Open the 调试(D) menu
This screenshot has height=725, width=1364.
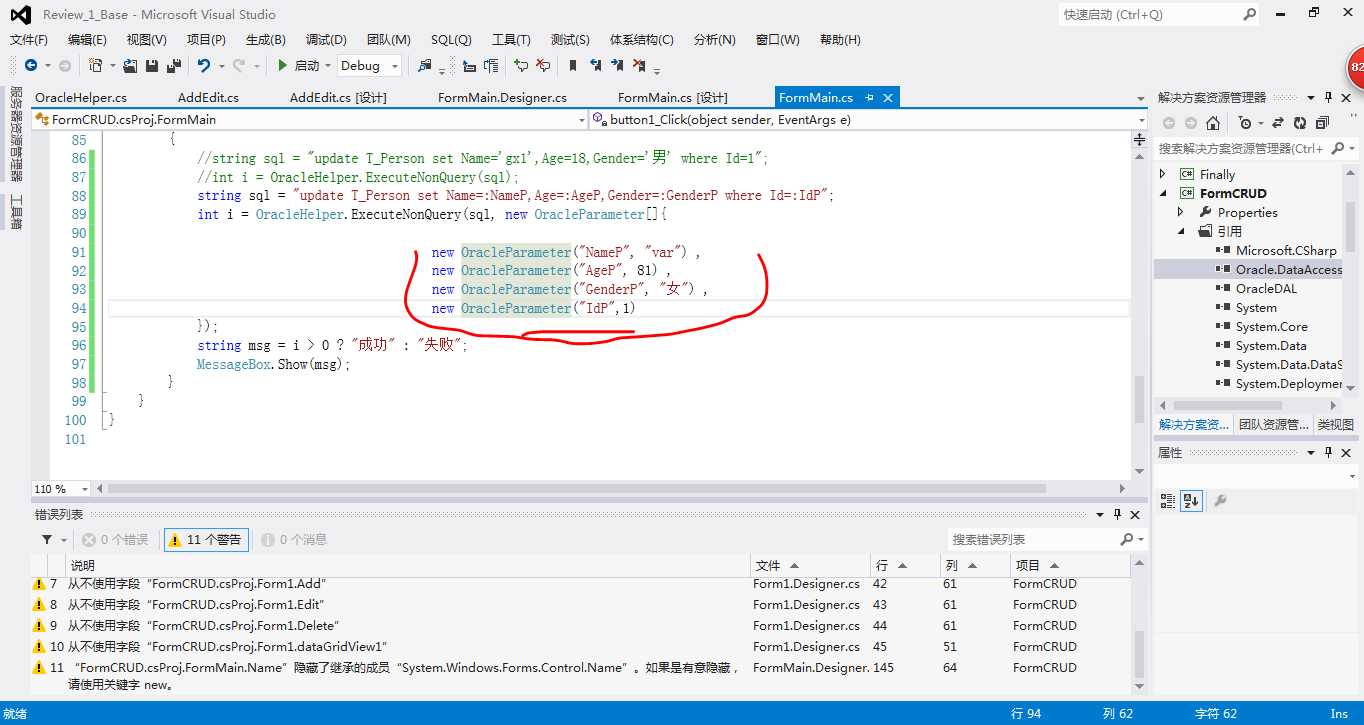pyautogui.click(x=326, y=40)
